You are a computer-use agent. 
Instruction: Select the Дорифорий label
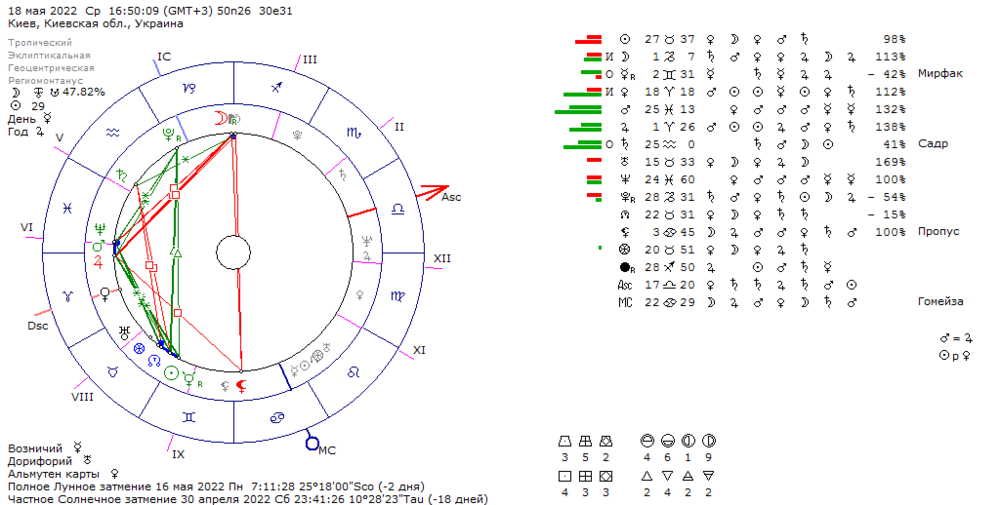[x=40, y=460]
